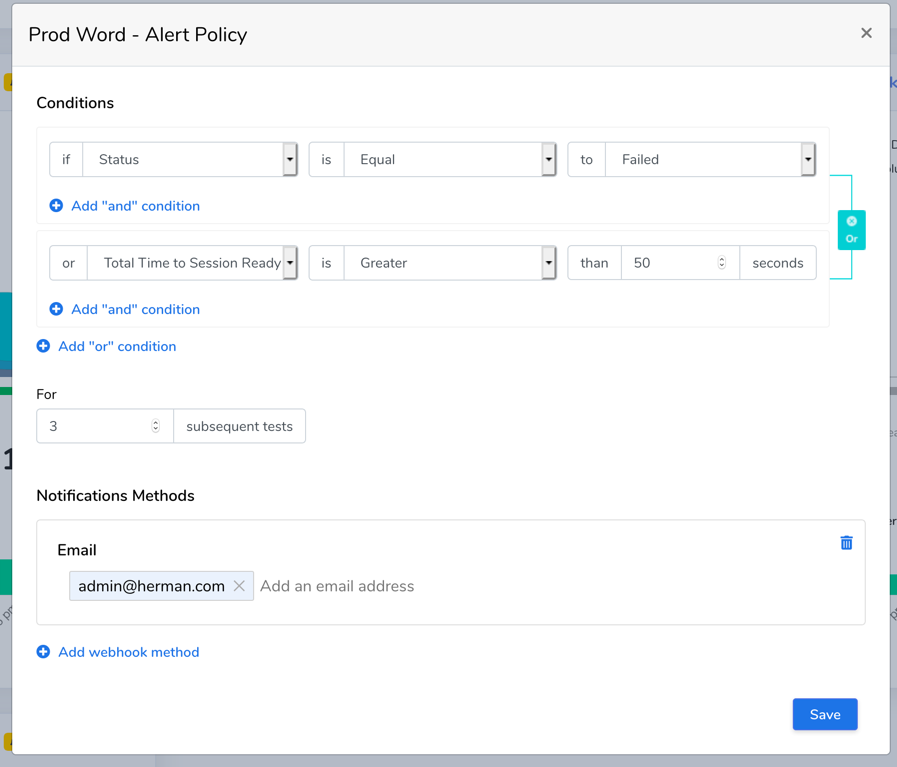Close the Alert Policy dialog
Screen dimensions: 897x767
[x=866, y=33]
